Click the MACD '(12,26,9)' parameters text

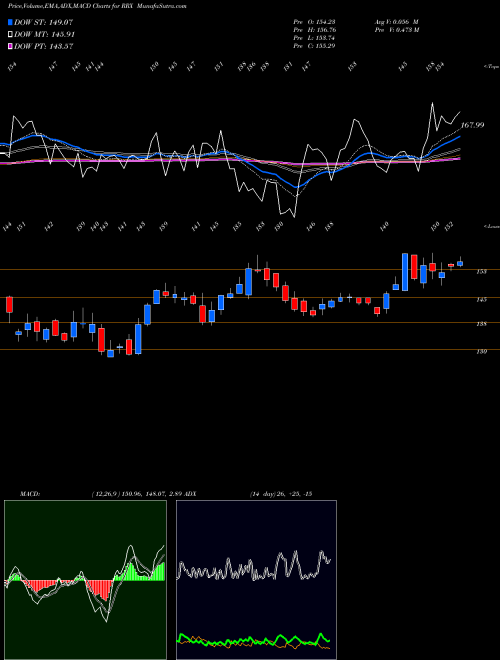point(104,494)
